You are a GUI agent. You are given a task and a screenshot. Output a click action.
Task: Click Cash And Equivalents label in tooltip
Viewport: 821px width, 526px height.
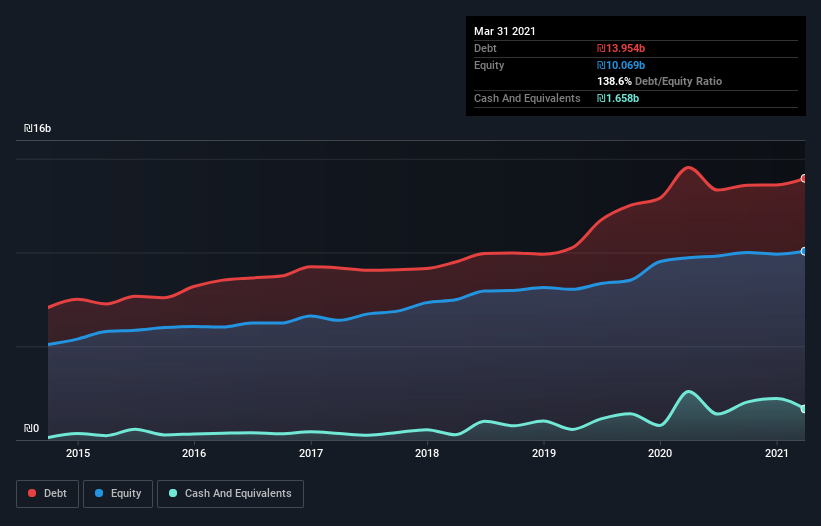tap(527, 98)
